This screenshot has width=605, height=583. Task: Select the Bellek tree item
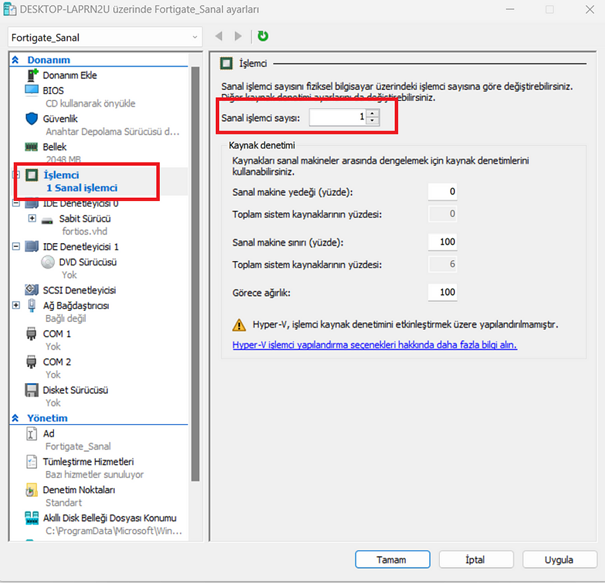(x=54, y=147)
